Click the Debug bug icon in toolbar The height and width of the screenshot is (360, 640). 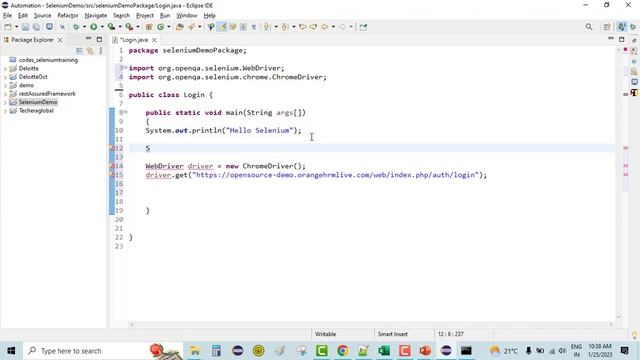point(76,27)
